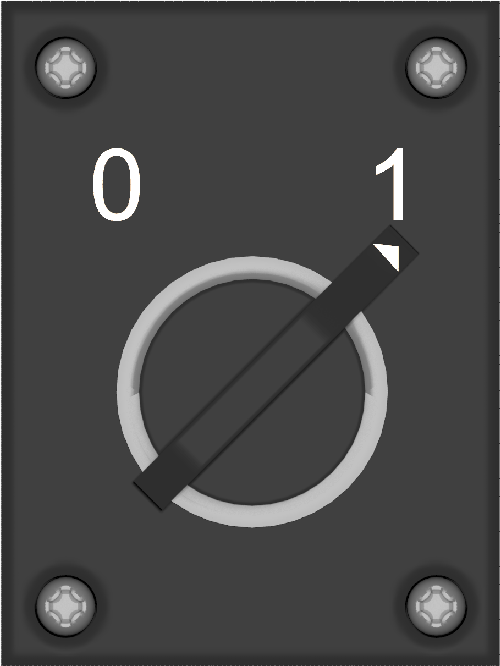Click the cross slot of the top-left screw

coord(66,68)
